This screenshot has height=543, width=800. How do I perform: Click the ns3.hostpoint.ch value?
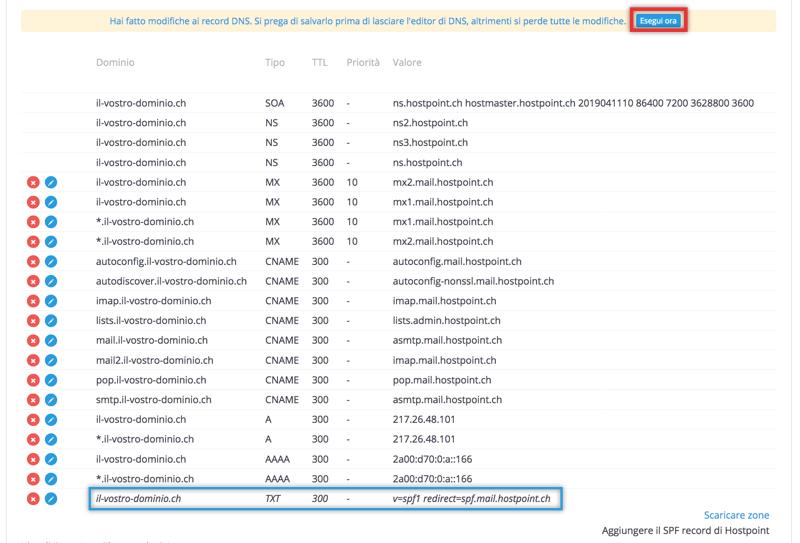point(430,143)
